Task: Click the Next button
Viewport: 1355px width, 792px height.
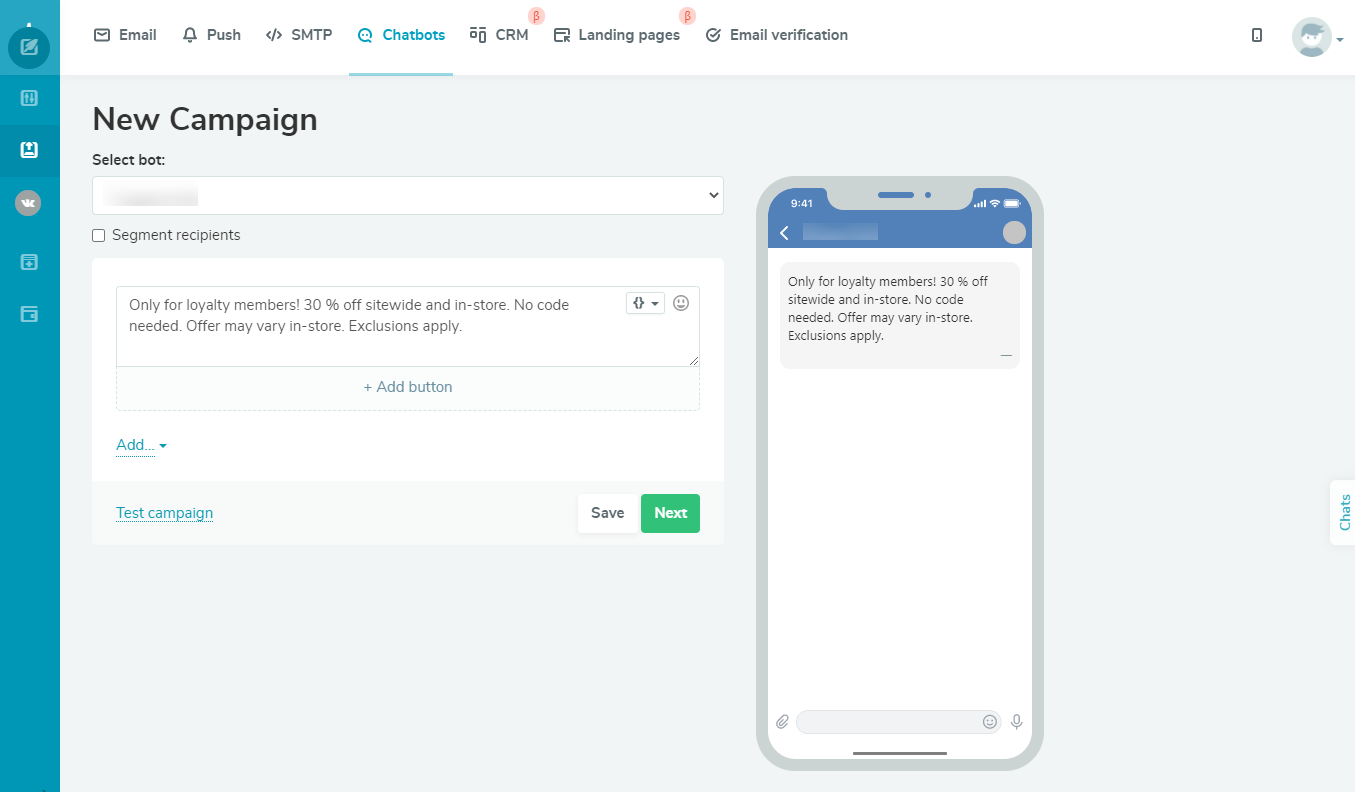Action: (x=670, y=513)
